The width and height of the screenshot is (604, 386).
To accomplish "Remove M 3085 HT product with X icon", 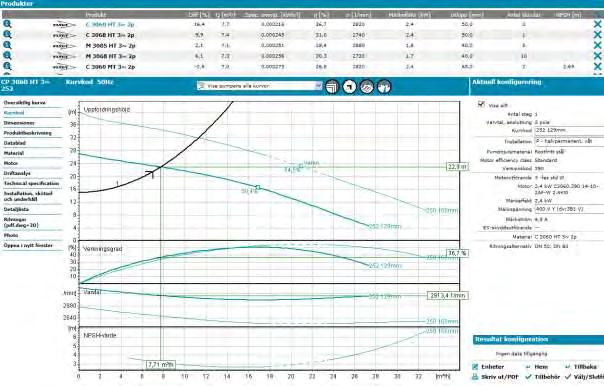I will [x=597, y=45].
